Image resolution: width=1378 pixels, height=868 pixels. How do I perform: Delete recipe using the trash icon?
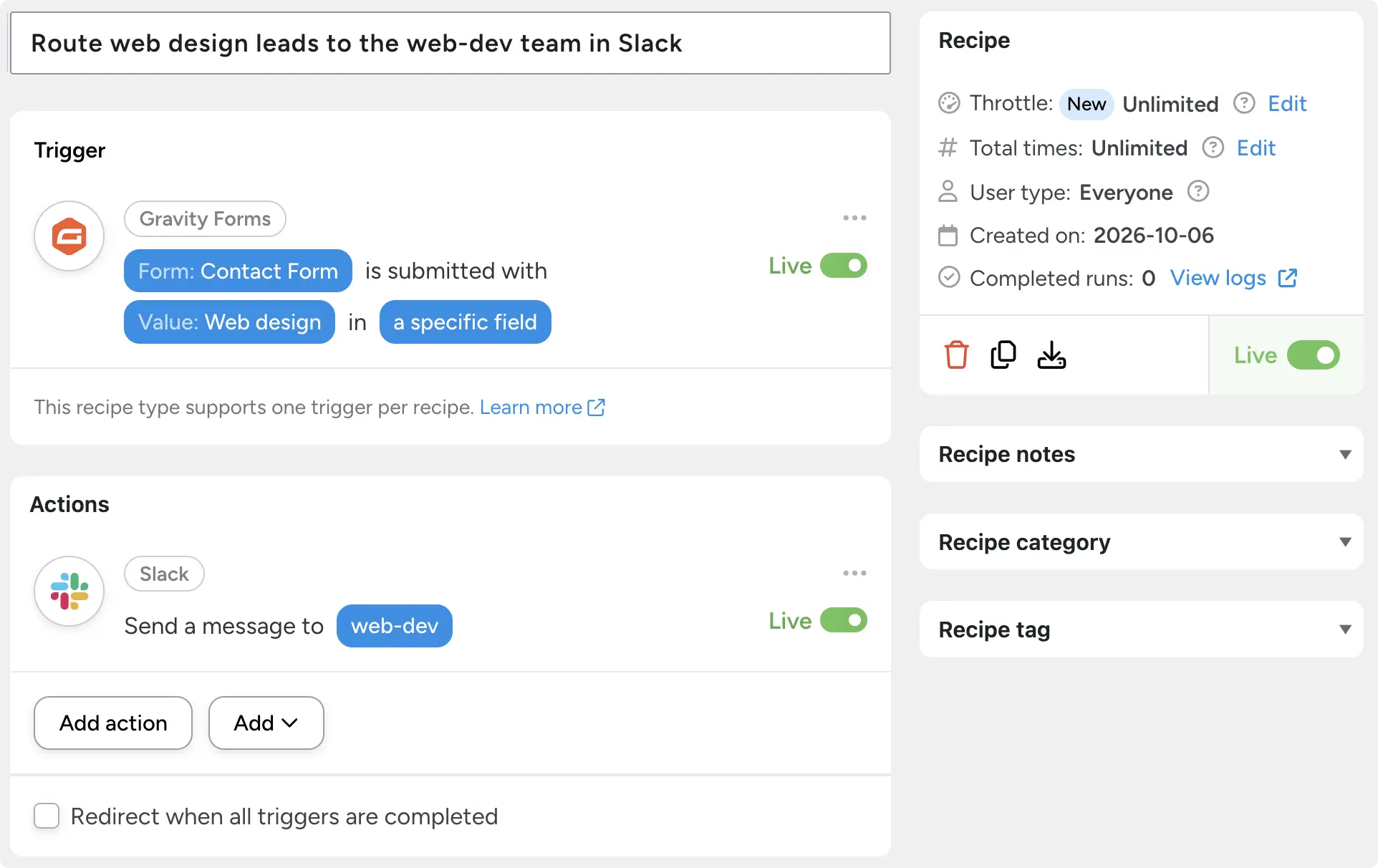click(x=956, y=355)
